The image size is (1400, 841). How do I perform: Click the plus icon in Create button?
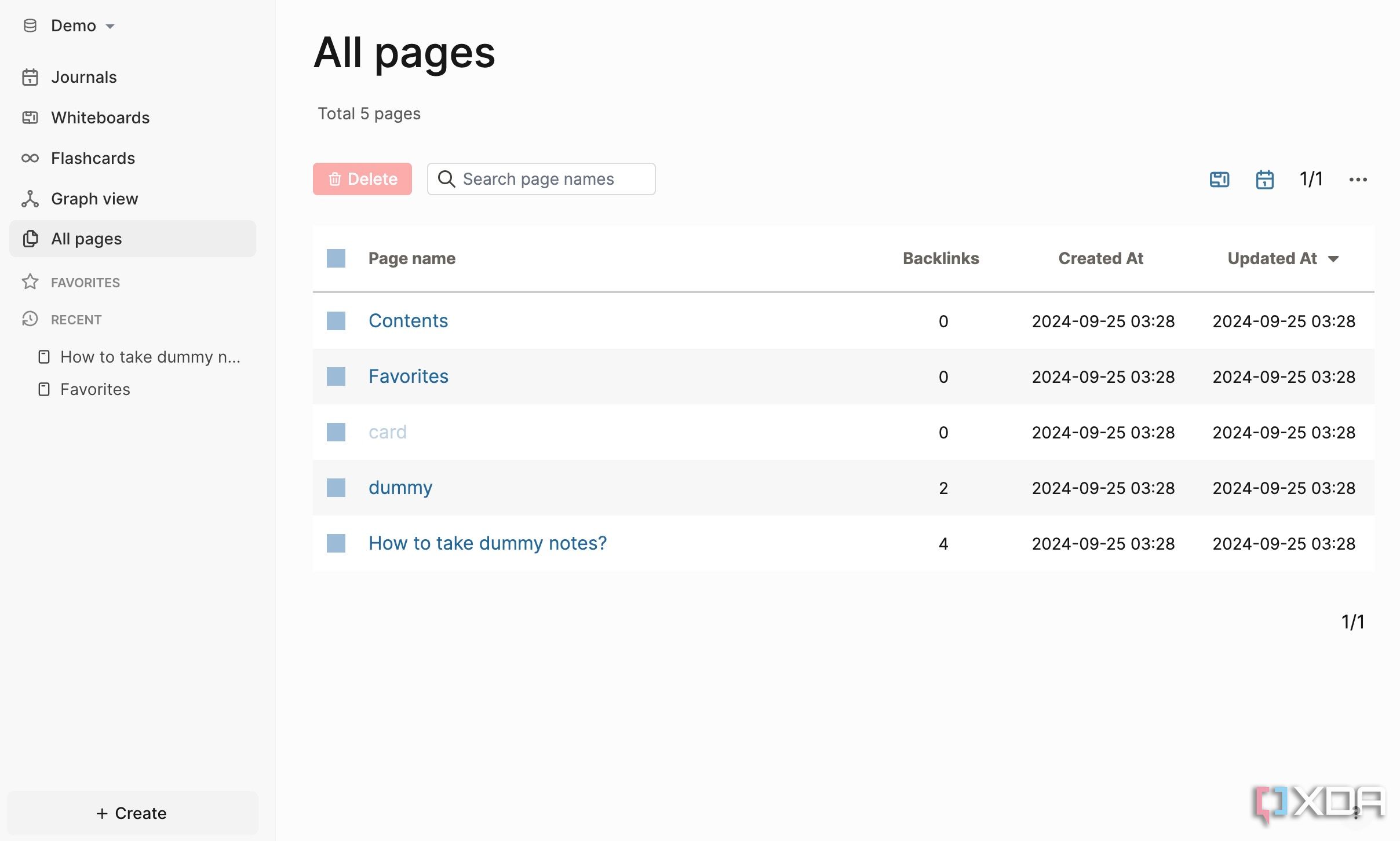102,814
